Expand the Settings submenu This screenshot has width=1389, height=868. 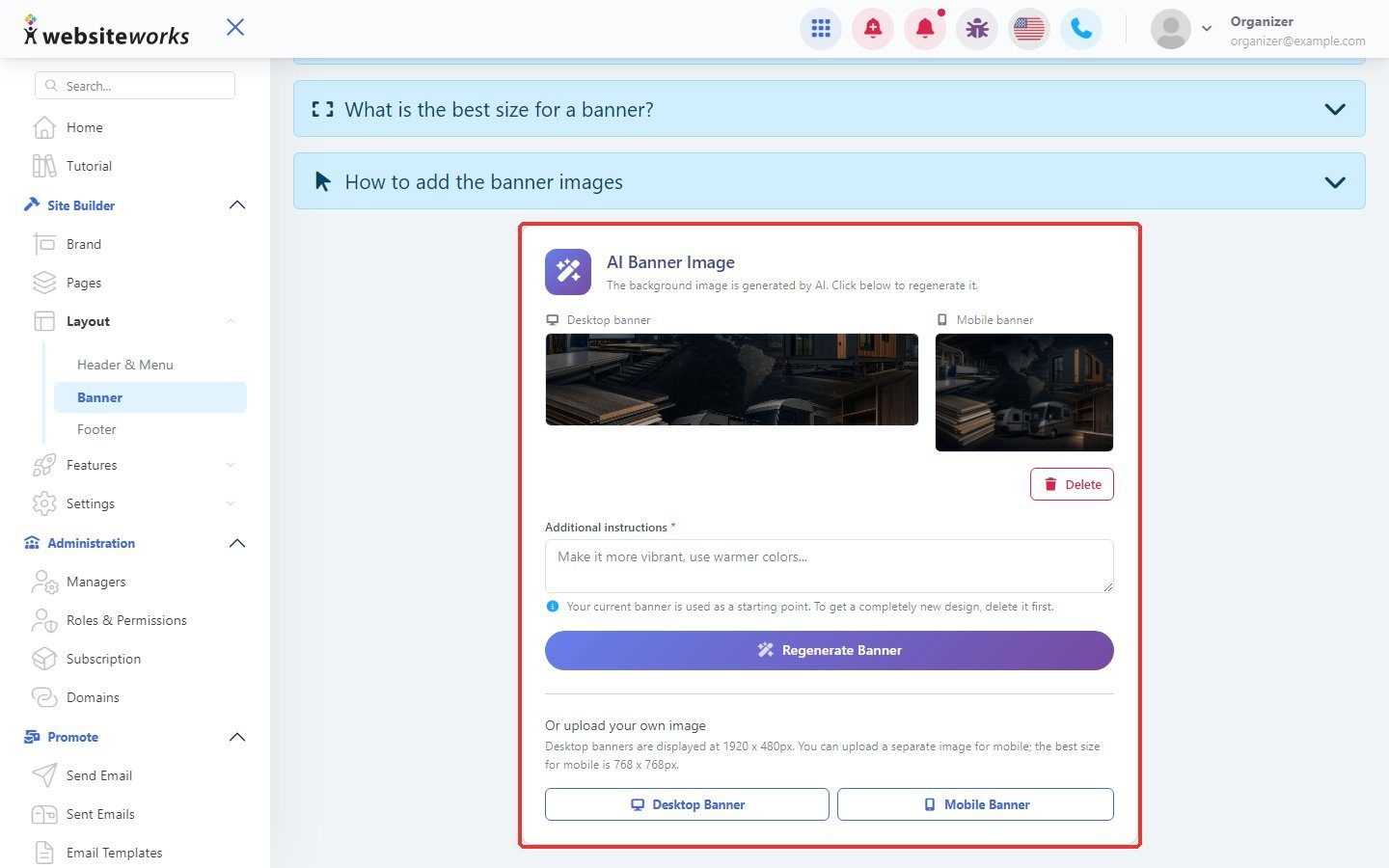click(231, 503)
